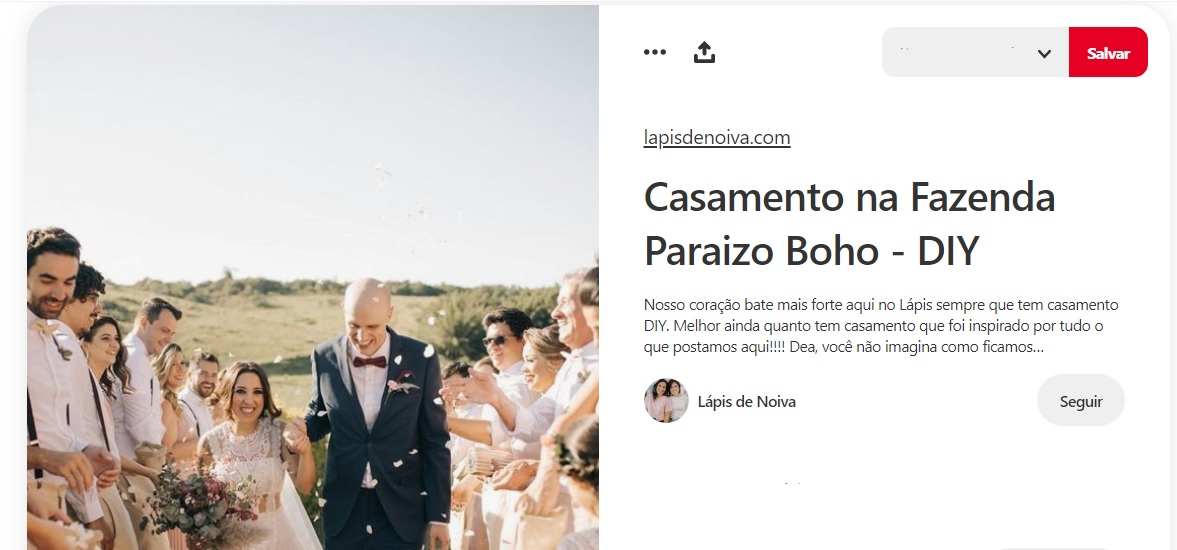Image resolution: width=1177 pixels, height=550 pixels.
Task: Expand the board chevron next to Salvar
Action: [1044, 53]
